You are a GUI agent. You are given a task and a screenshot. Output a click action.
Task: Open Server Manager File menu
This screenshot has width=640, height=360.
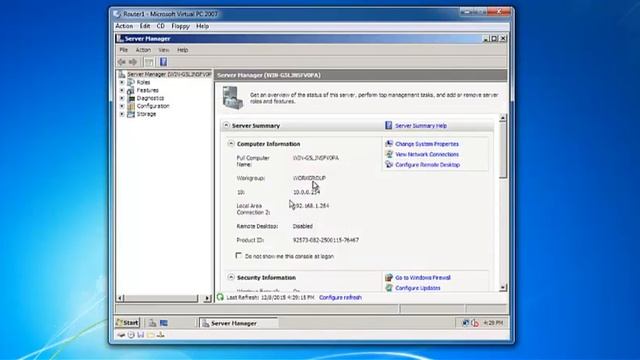click(124, 50)
